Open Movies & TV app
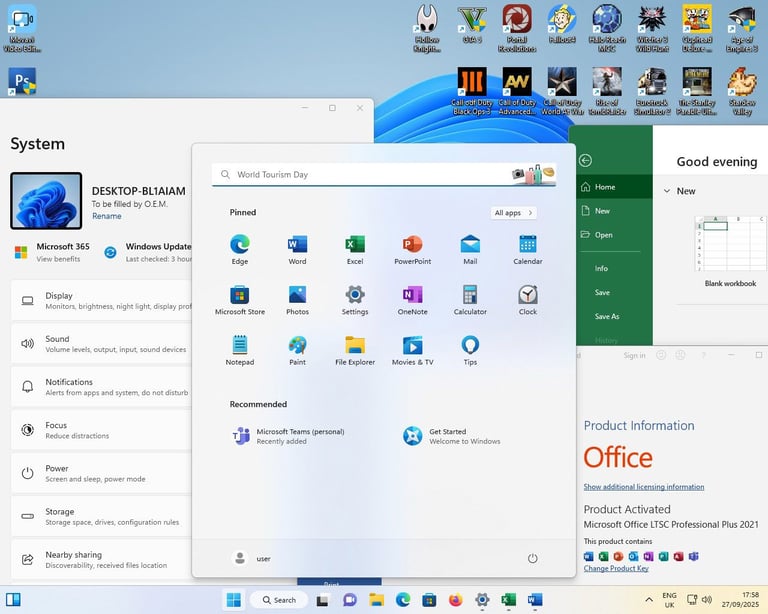 412,351
